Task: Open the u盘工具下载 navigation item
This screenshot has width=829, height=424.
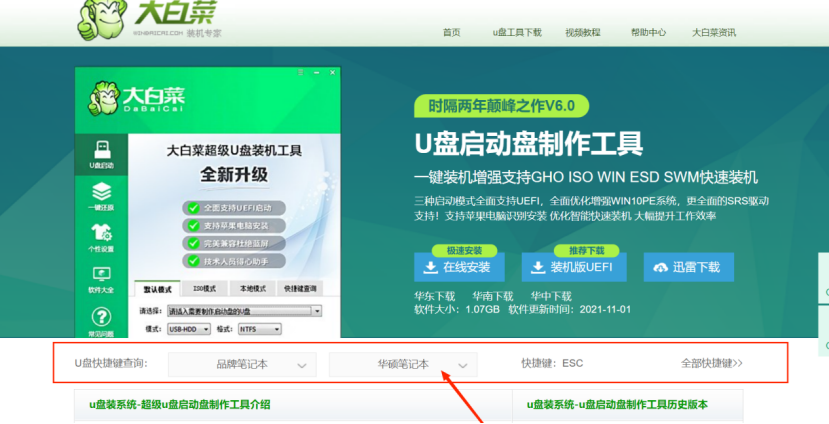Action: 517,32
